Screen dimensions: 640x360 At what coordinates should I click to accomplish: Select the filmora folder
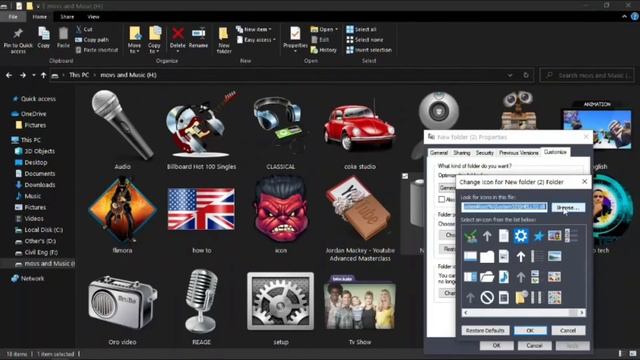pos(122,215)
